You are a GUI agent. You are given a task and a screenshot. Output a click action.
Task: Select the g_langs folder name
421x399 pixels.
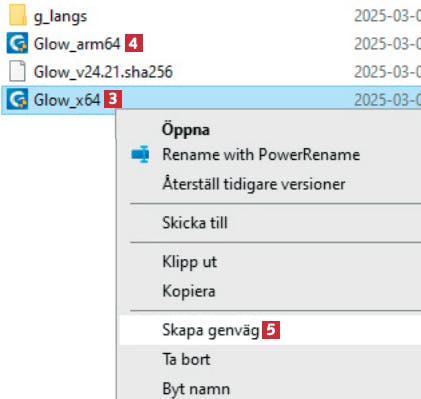click(60, 16)
